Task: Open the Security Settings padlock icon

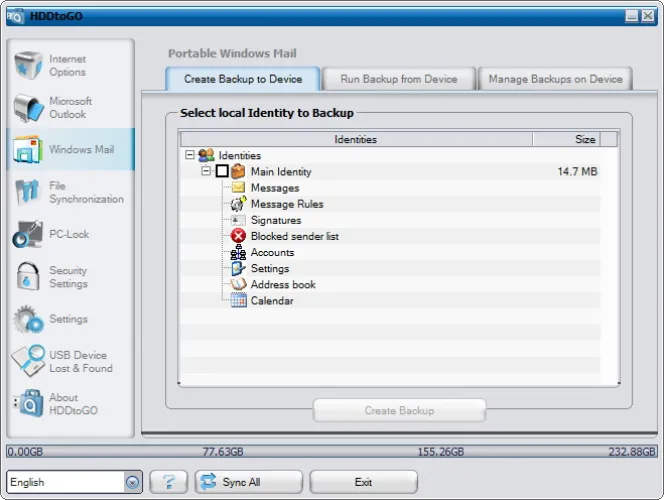Action: (x=28, y=276)
